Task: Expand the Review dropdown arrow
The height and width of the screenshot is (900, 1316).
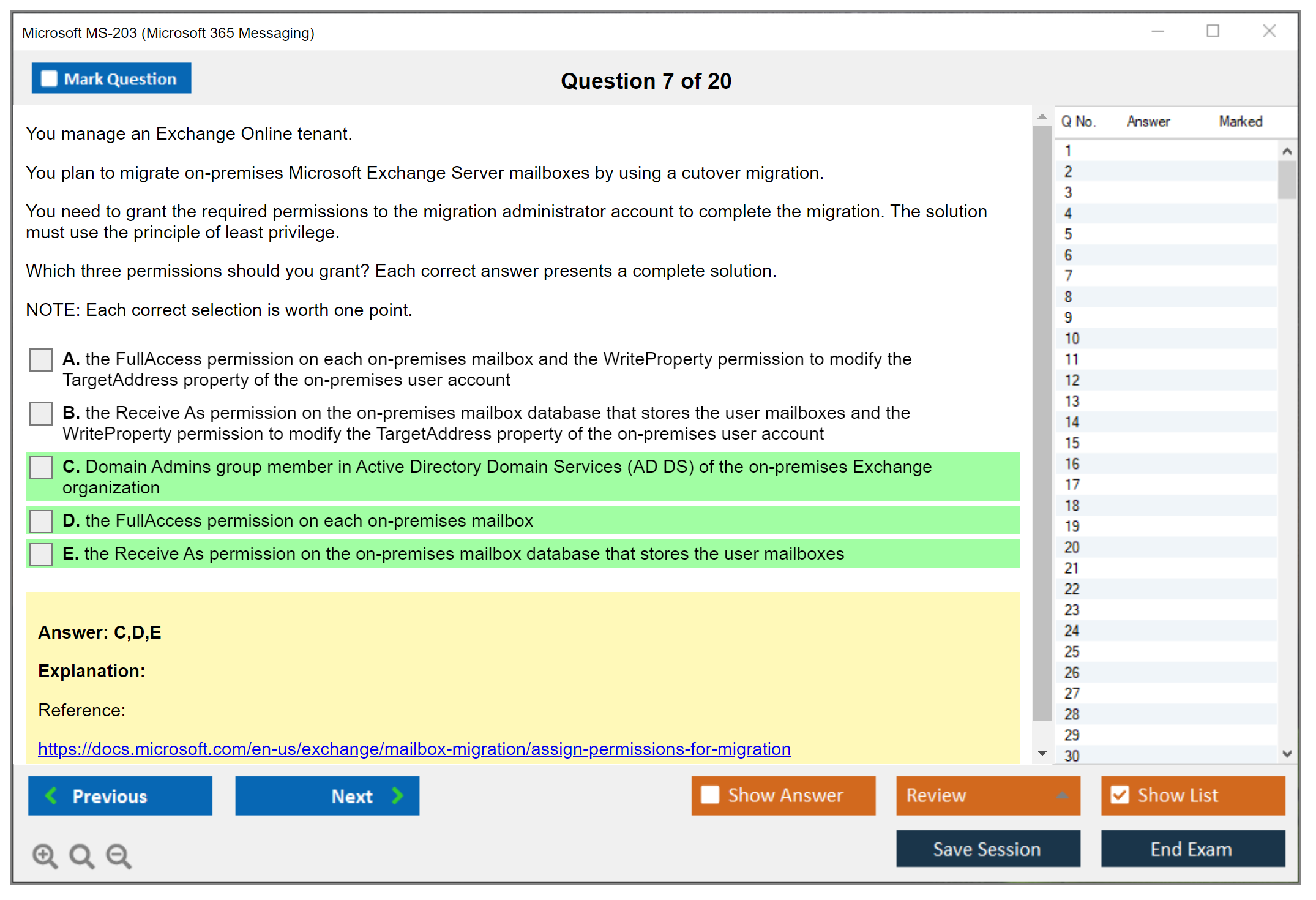Action: coord(1062,795)
